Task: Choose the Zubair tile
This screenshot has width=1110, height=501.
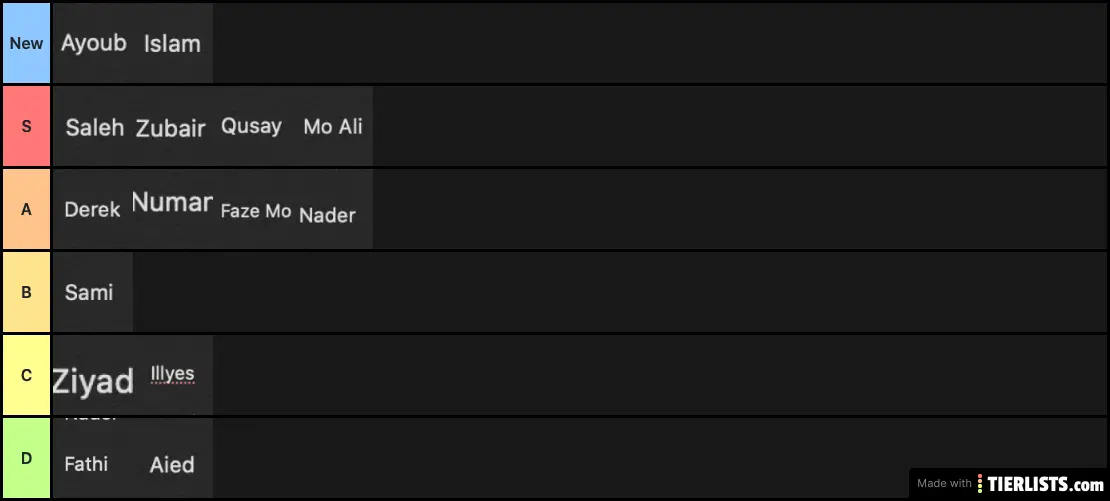Action: tap(173, 126)
